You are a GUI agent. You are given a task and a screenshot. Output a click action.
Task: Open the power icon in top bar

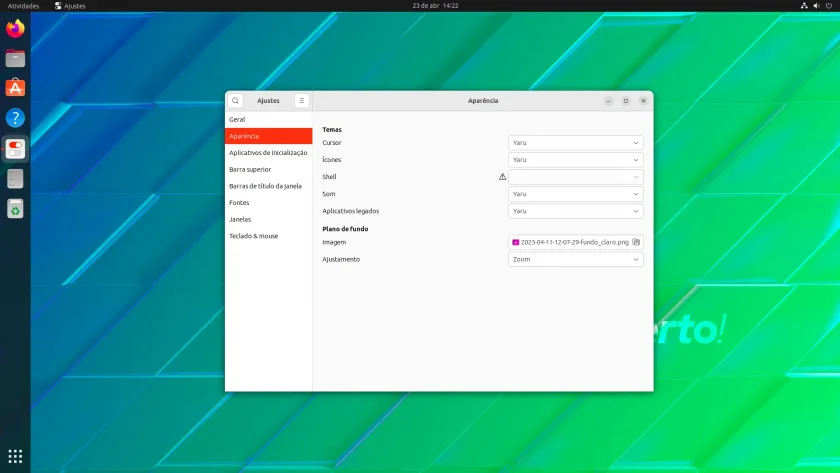pos(829,5)
